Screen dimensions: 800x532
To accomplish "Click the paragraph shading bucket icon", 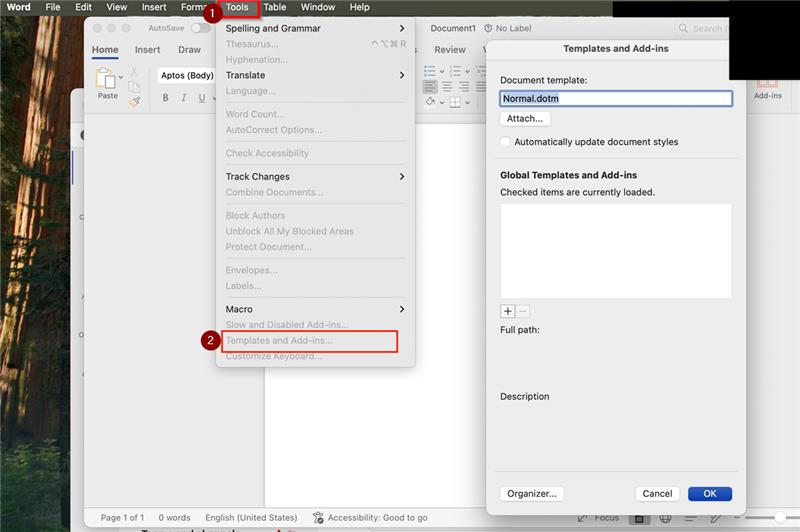I will tap(430, 102).
